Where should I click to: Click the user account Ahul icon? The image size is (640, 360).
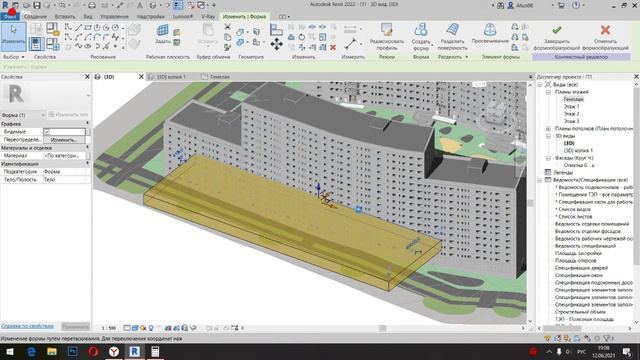(x=511, y=5)
